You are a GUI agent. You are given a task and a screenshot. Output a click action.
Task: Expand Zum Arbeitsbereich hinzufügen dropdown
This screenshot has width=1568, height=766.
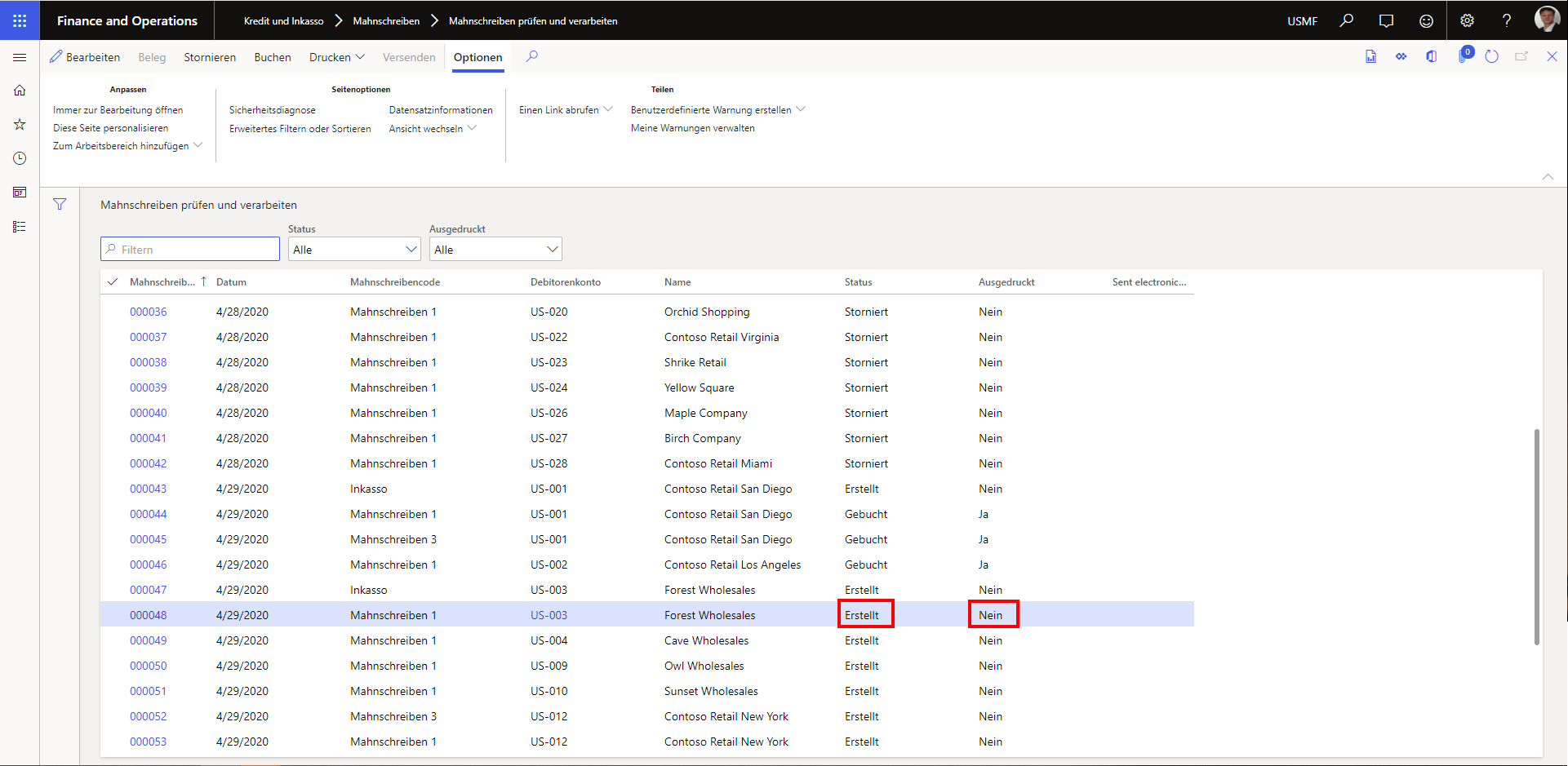pyautogui.click(x=127, y=146)
